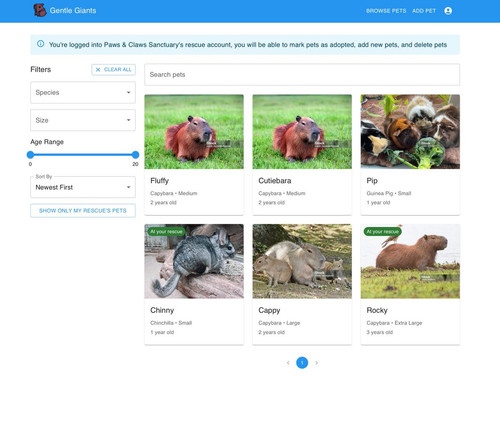Open the Sort By Newest First dropdown
The image size is (500, 432).
coord(83,187)
